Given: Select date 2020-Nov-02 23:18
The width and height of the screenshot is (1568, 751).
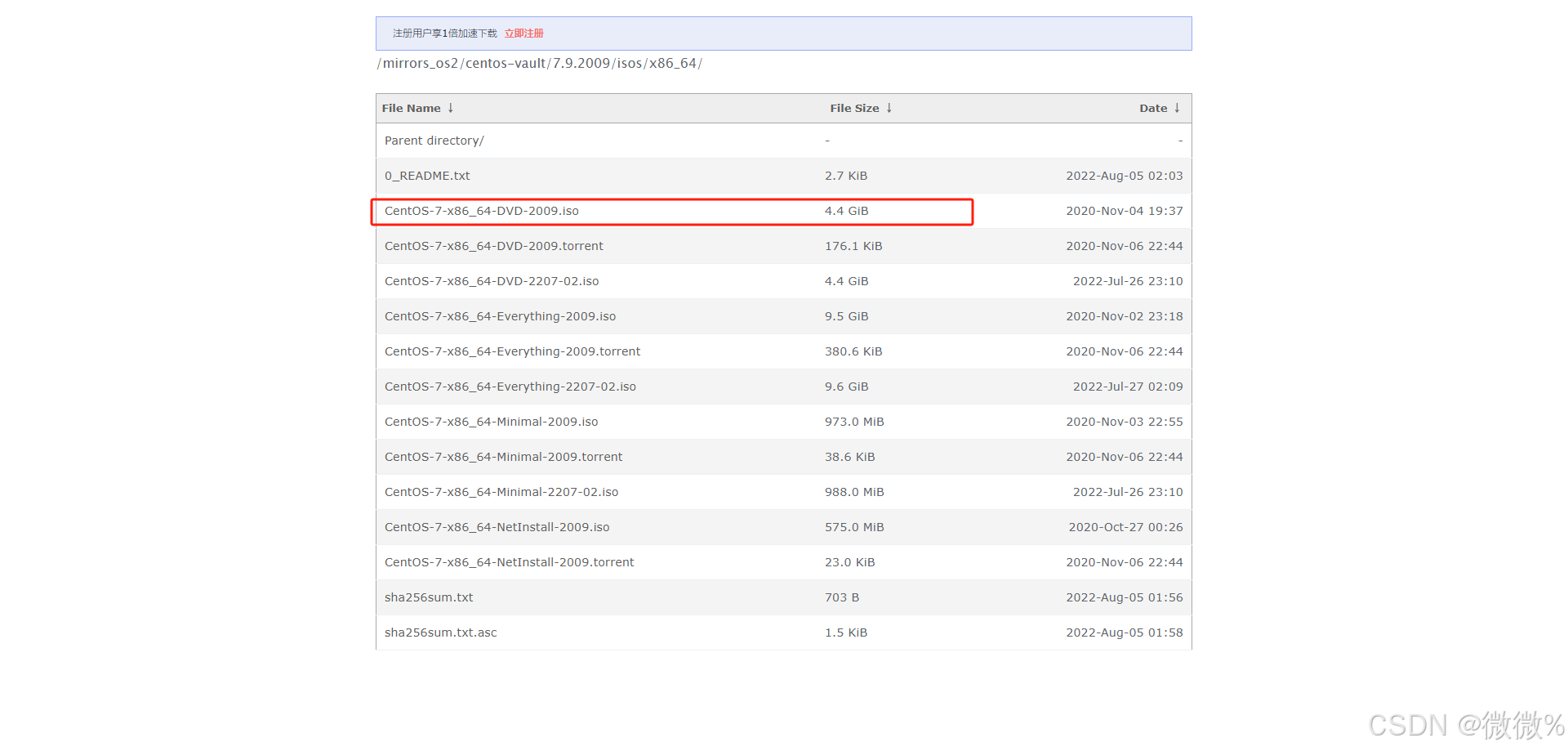Looking at the screenshot, I should [1124, 316].
